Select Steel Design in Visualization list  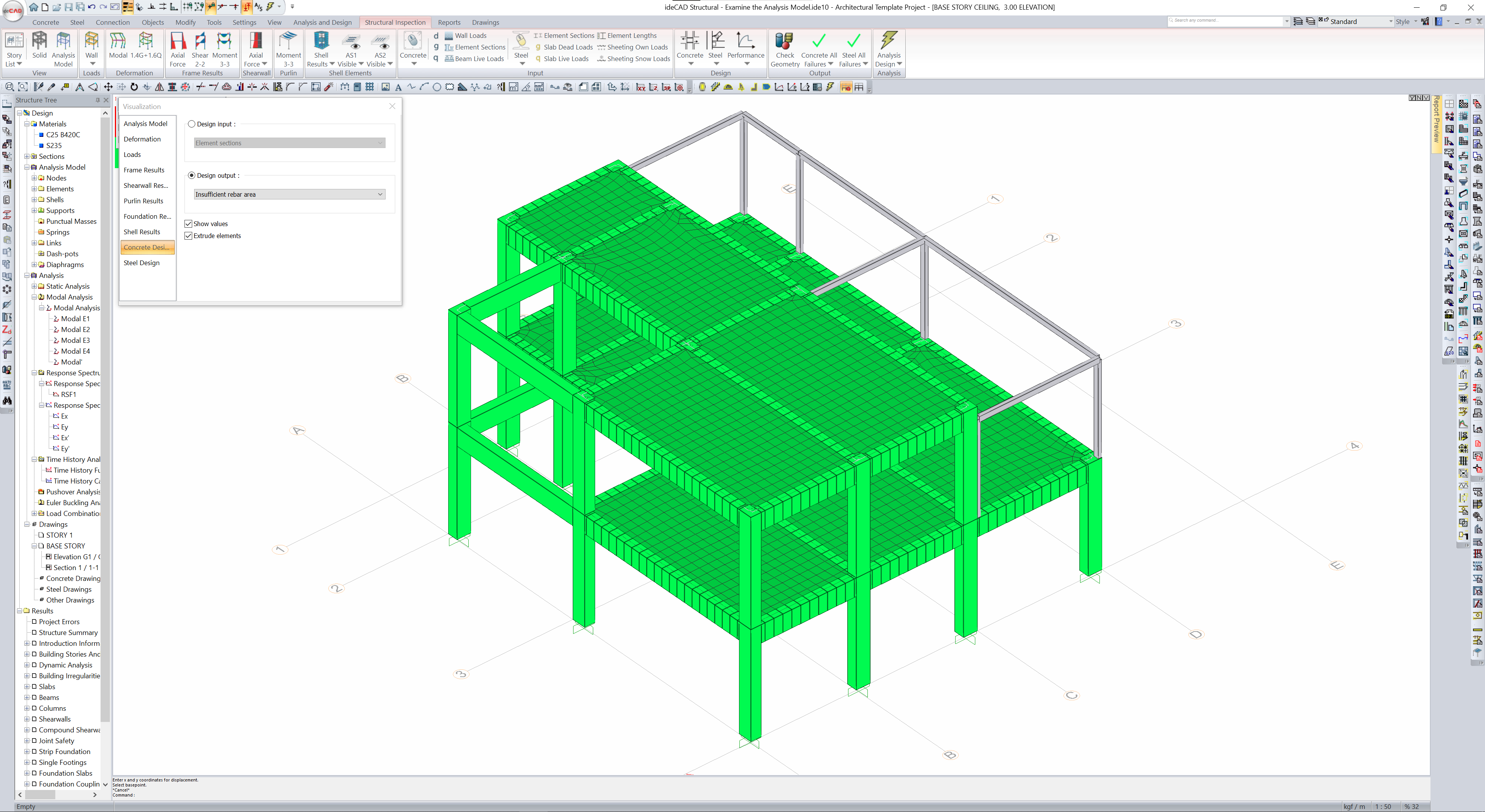click(x=142, y=263)
